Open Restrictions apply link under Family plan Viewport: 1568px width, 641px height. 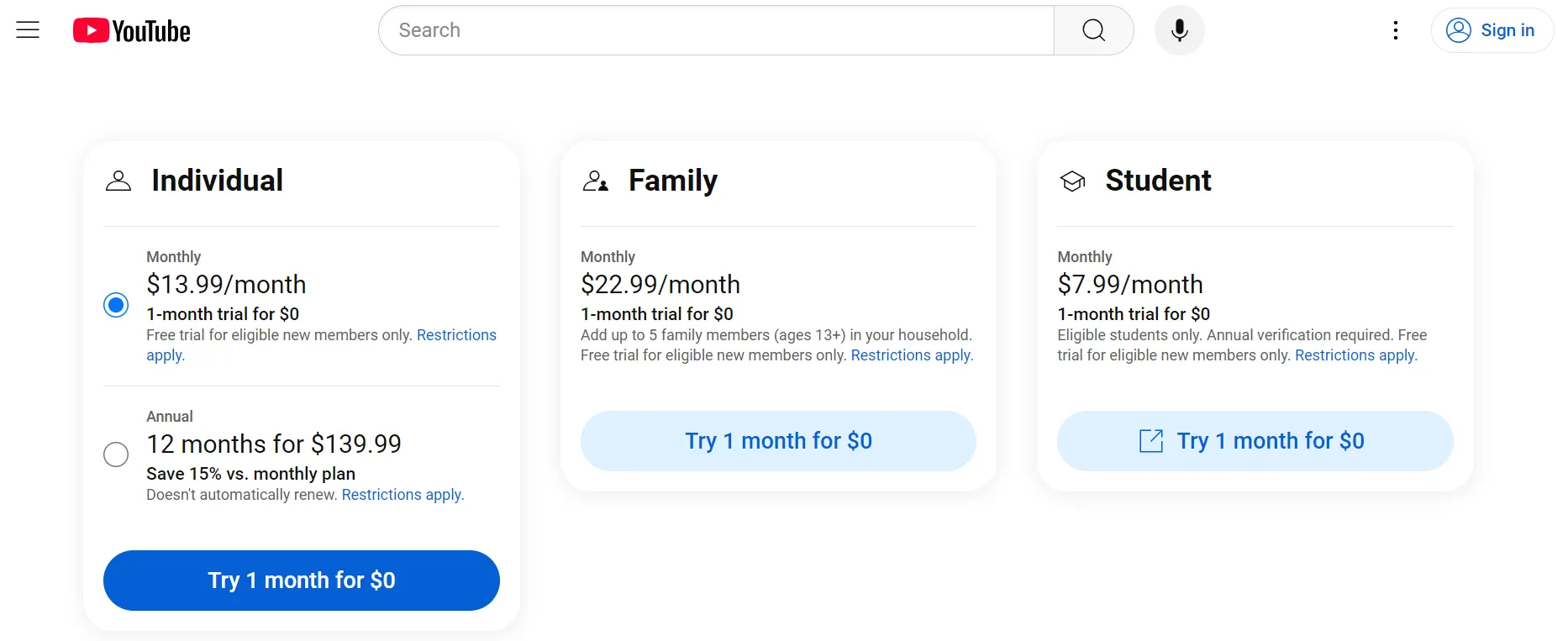click(911, 355)
